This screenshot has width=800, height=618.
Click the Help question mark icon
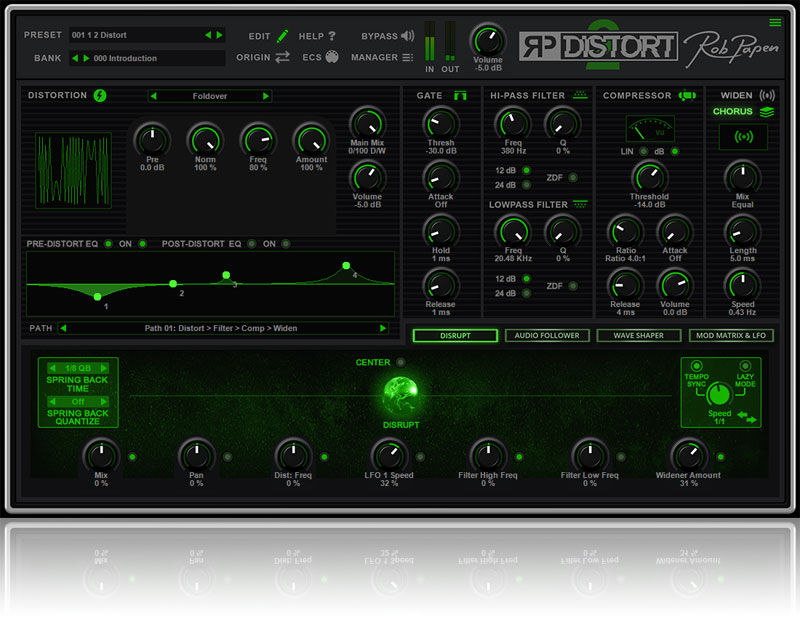pos(332,36)
